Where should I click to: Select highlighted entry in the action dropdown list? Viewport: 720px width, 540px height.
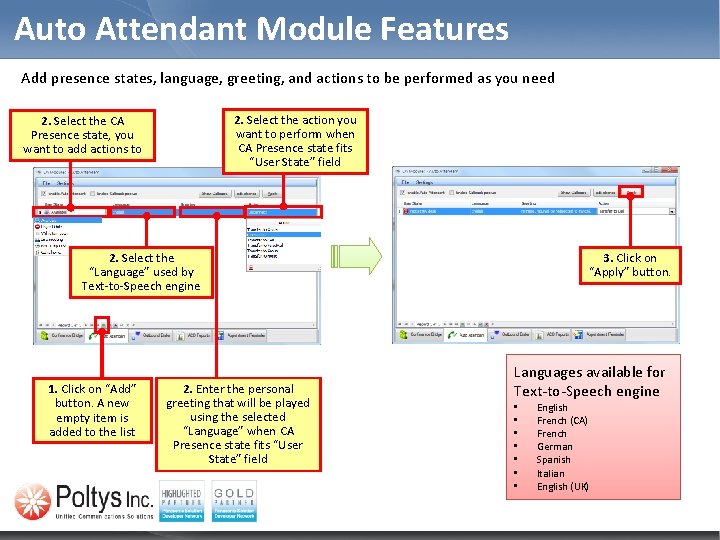[x=283, y=235]
